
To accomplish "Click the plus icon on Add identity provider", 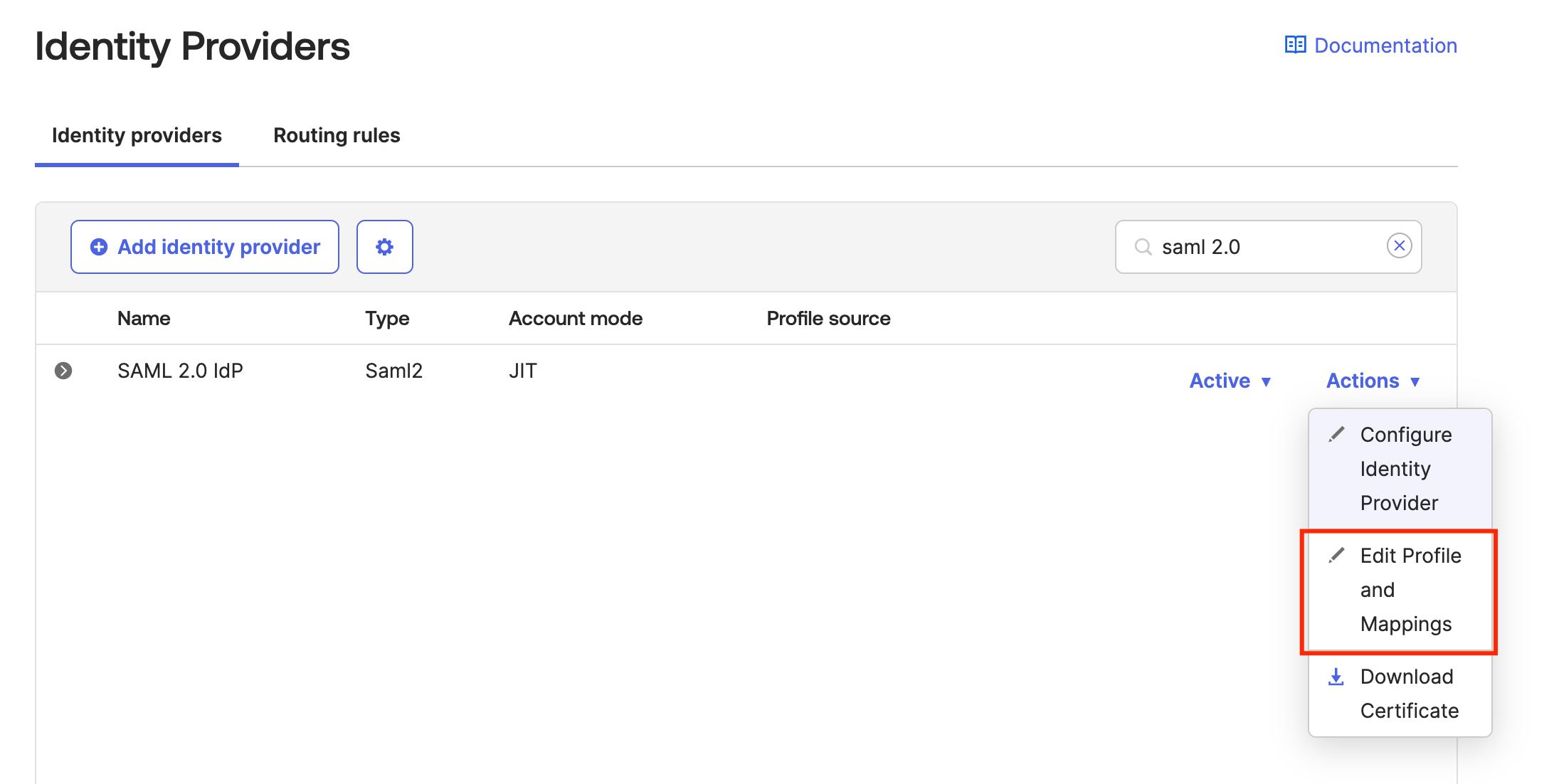I will [99, 247].
